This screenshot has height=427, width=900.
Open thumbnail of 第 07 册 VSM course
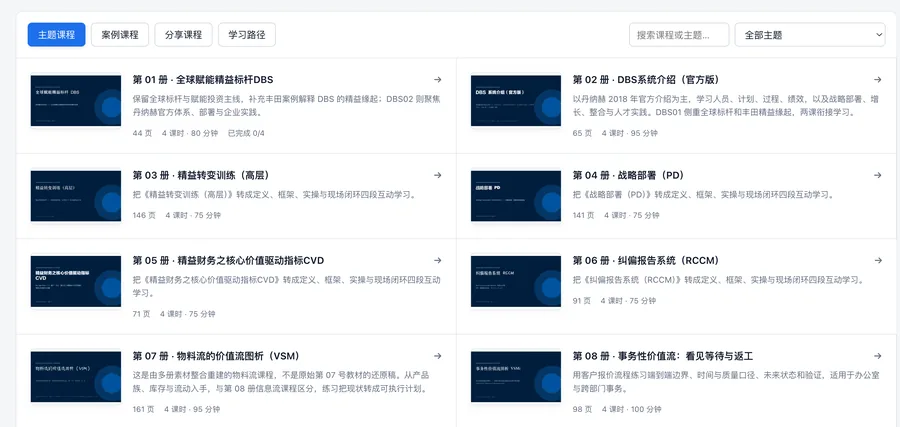tap(76, 376)
